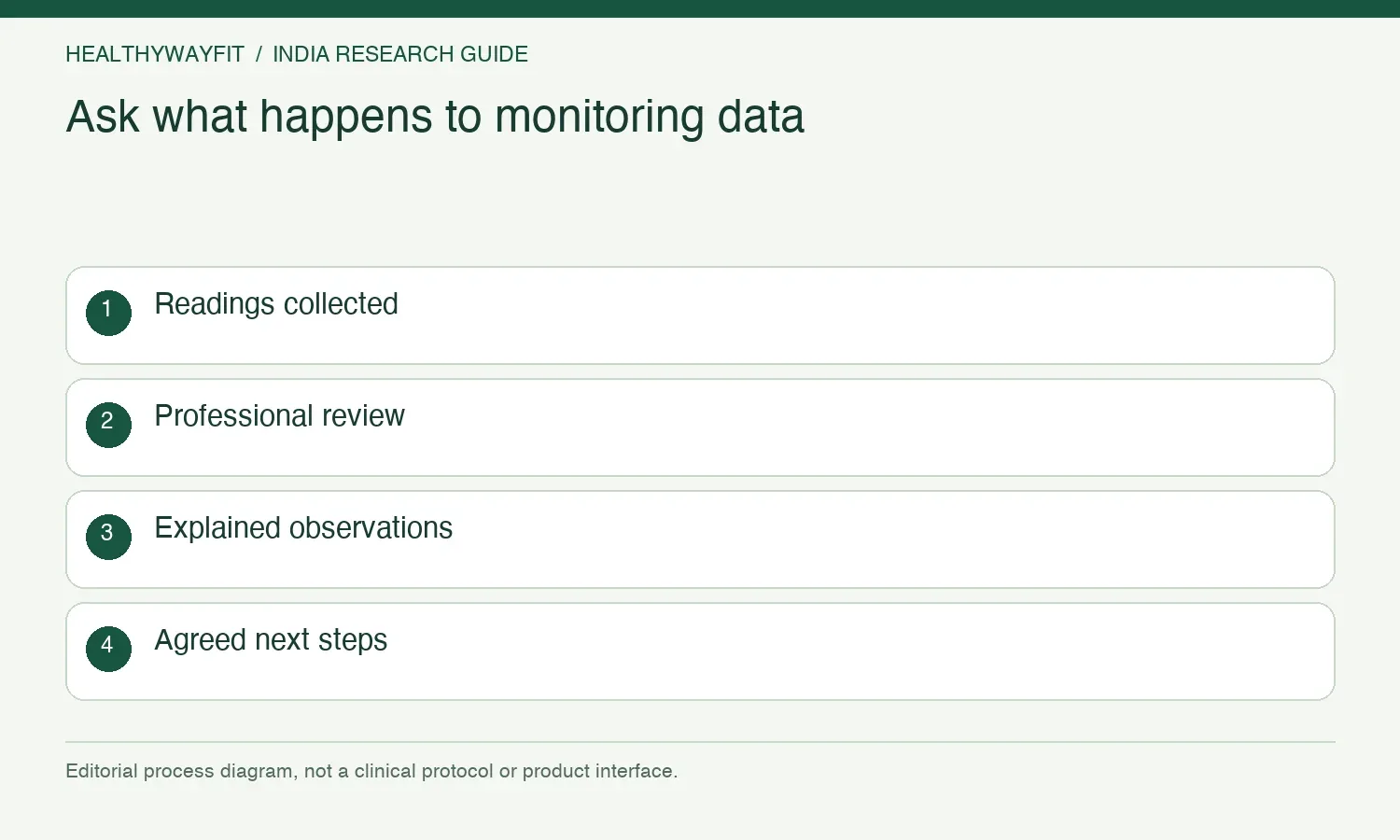This screenshot has width=1400, height=840.
Task: Click the 'Agreed next steps' label
Action: pyautogui.click(x=271, y=640)
